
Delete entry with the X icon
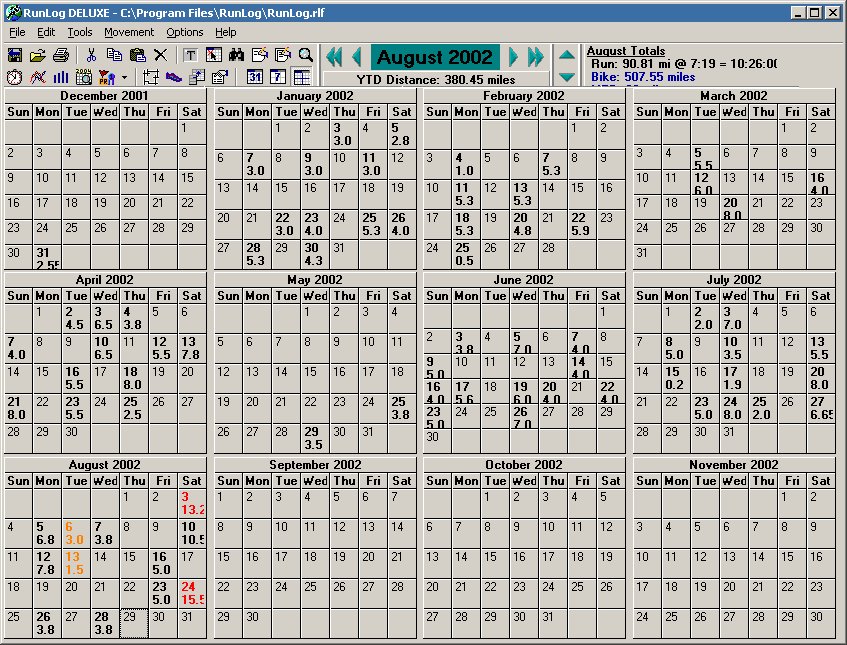(160, 55)
